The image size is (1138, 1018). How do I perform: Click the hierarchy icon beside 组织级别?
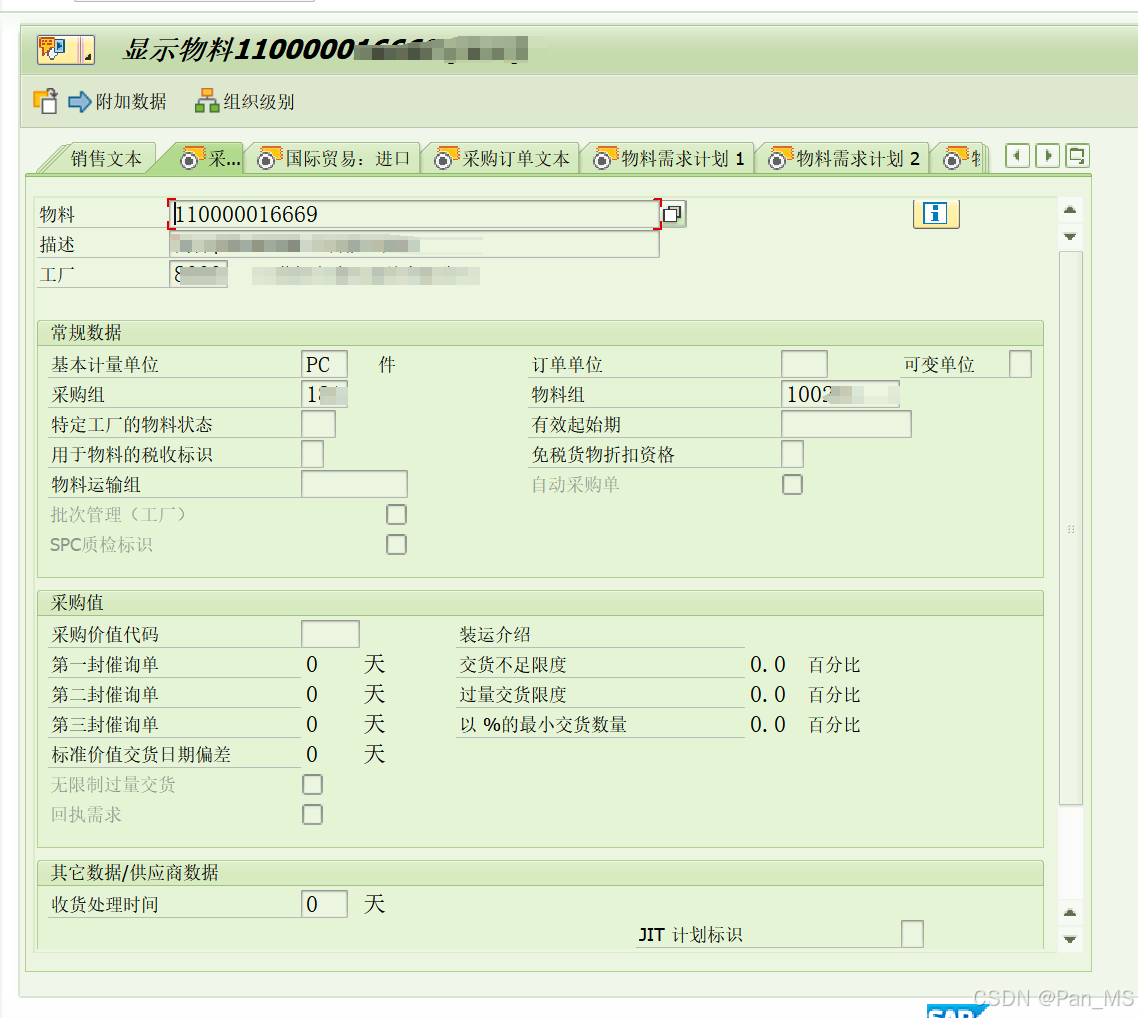click(207, 101)
